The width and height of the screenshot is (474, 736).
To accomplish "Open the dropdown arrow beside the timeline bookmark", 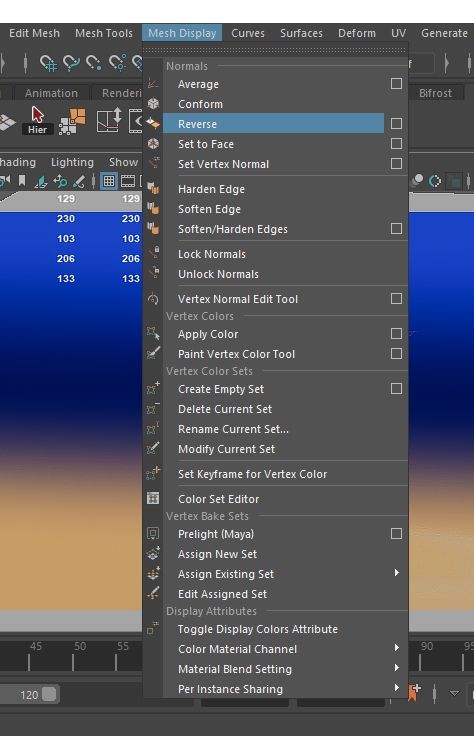I will tap(454, 693).
